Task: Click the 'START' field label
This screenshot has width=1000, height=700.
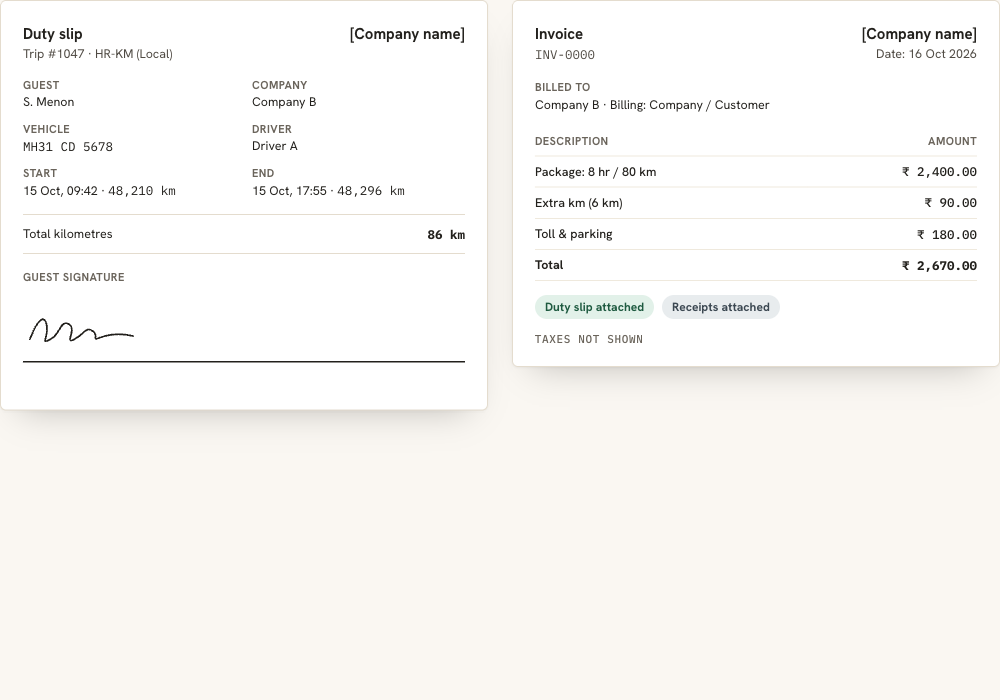Action: [40, 173]
